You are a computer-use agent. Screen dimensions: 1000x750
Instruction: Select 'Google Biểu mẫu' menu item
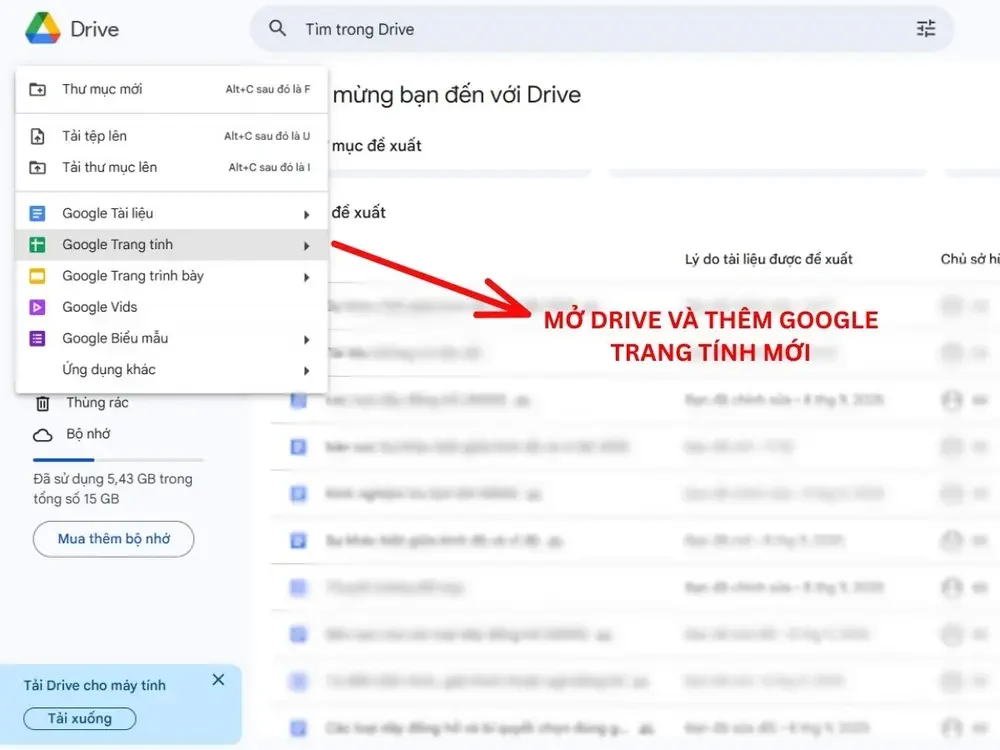pyautogui.click(x=172, y=339)
